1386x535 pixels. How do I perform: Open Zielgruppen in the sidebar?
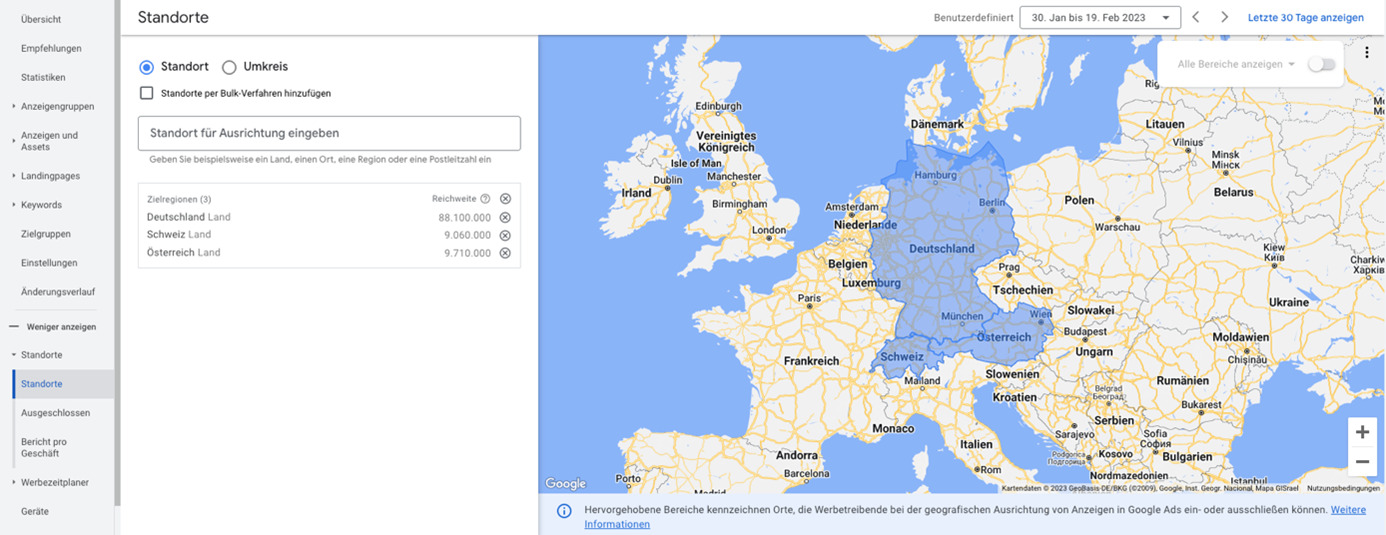point(46,234)
